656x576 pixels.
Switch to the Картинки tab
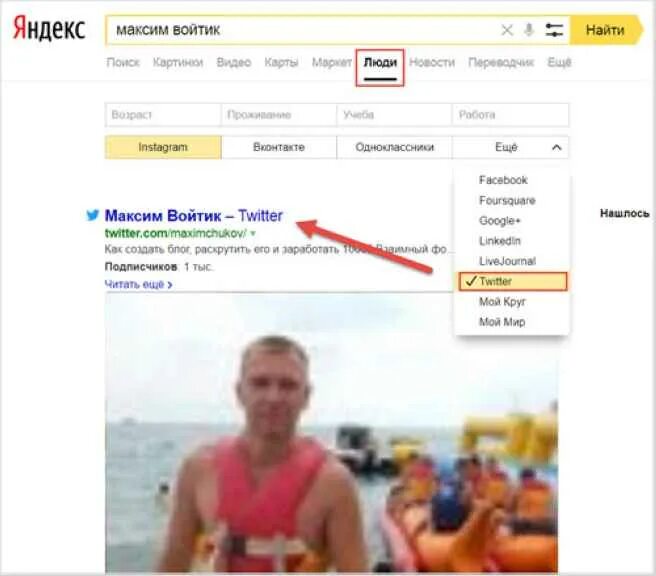pyautogui.click(x=178, y=63)
